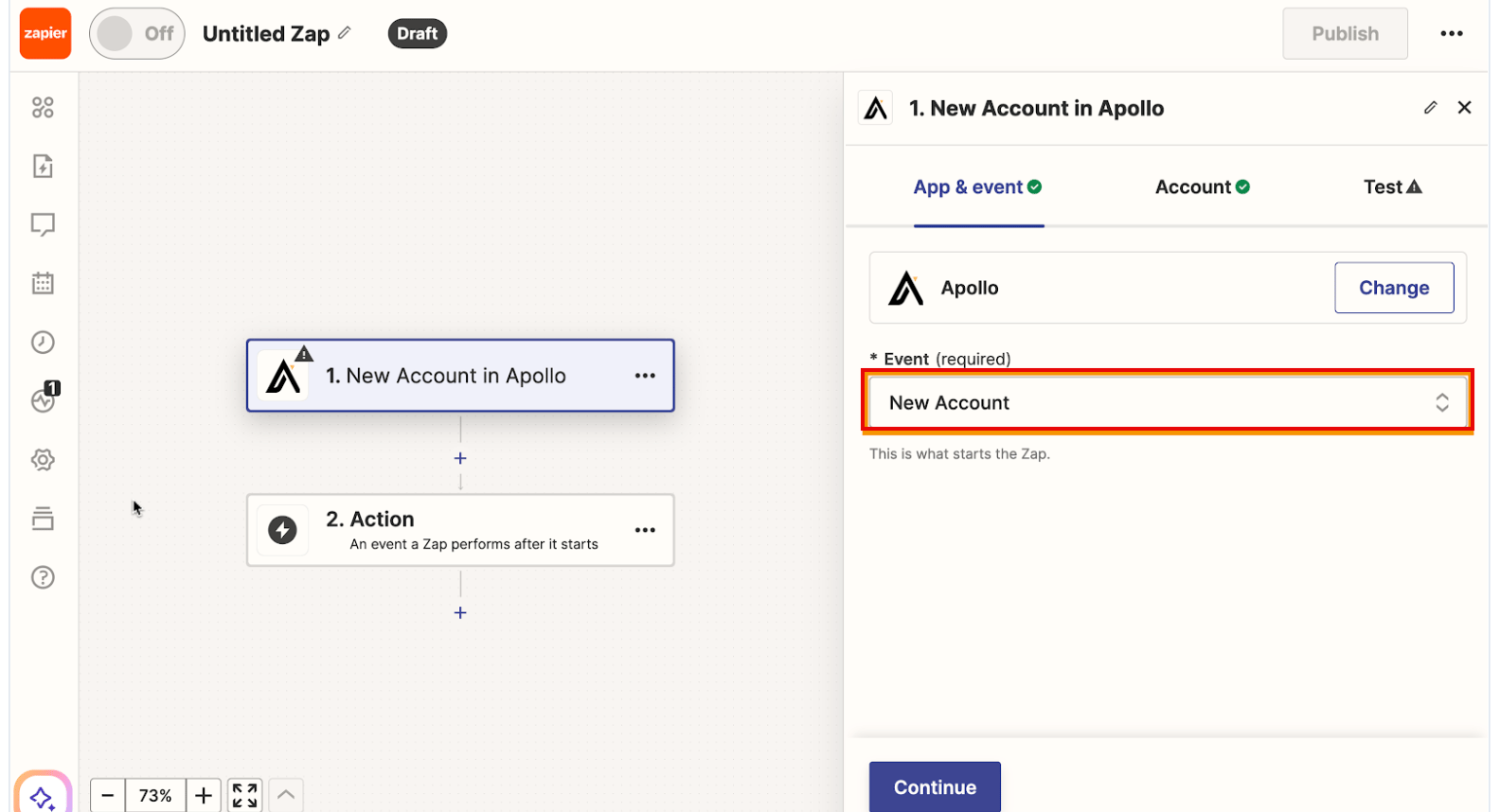This screenshot has height=812, width=1500.
Task: Open the Zap file details sidebar icon
Action: 43,167
